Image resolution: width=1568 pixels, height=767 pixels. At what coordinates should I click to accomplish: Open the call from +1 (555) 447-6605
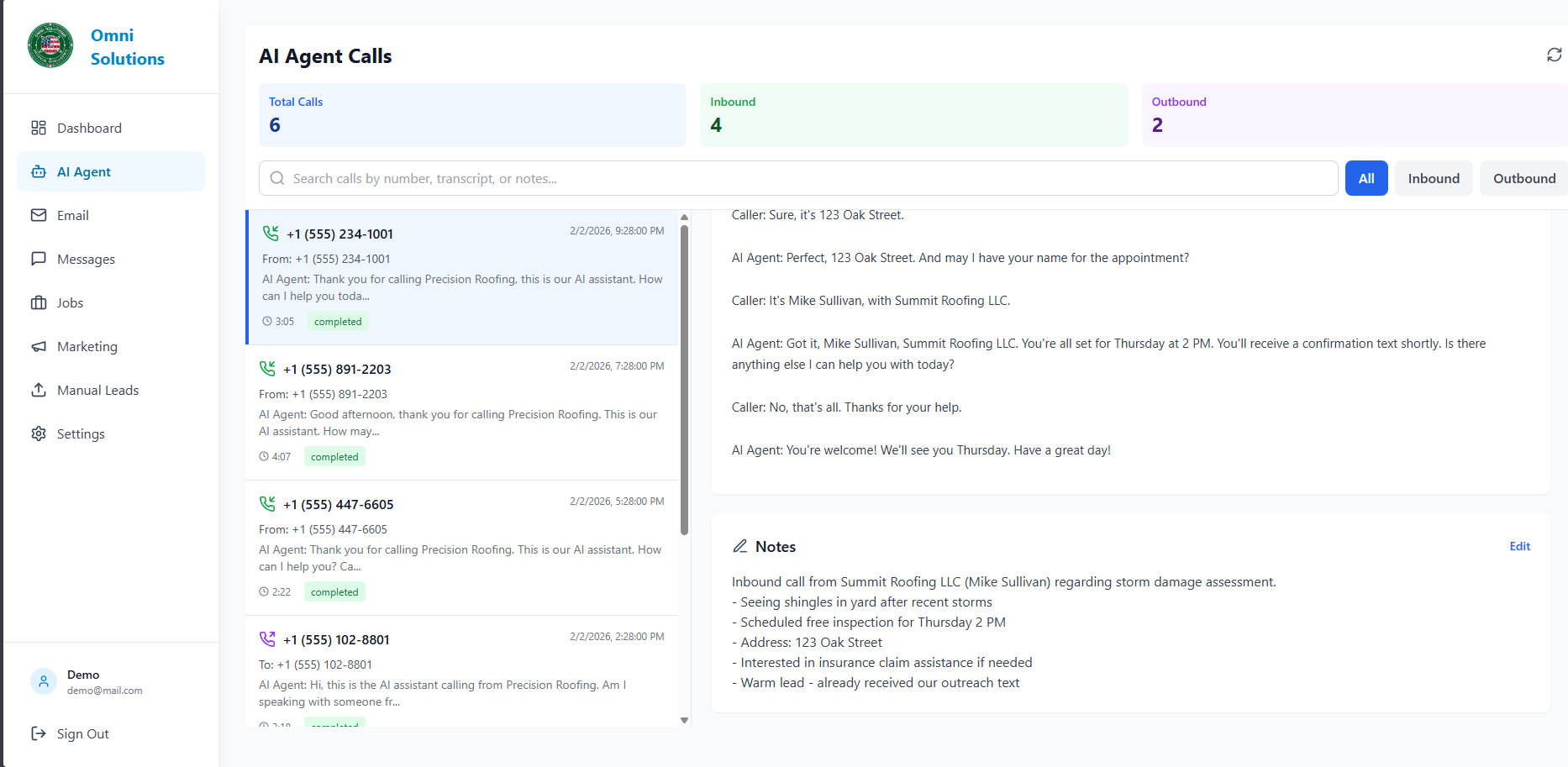coord(460,546)
